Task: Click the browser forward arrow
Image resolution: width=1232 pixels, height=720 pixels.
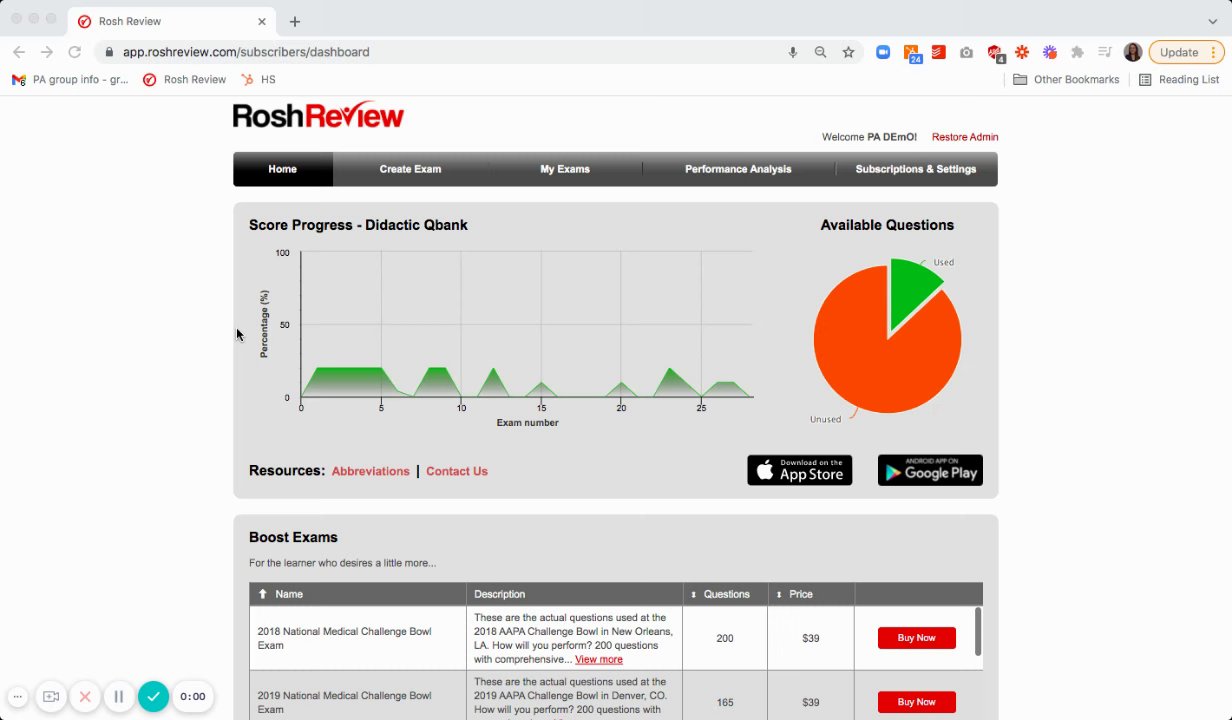Action: 47,52
